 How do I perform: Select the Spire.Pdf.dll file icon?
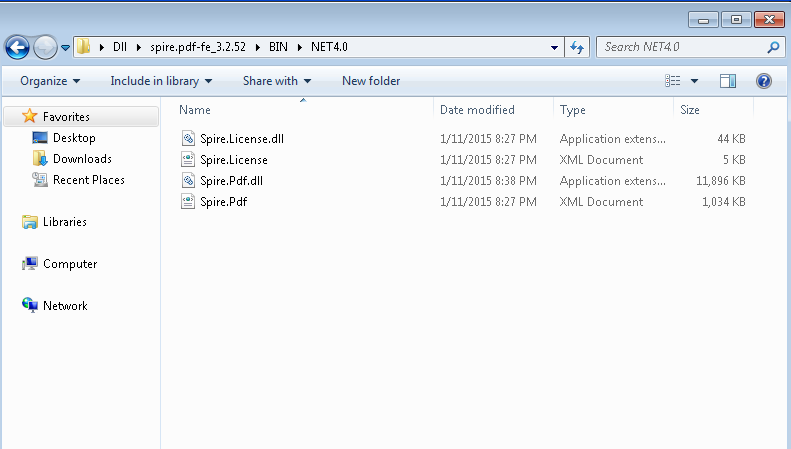(x=188, y=181)
